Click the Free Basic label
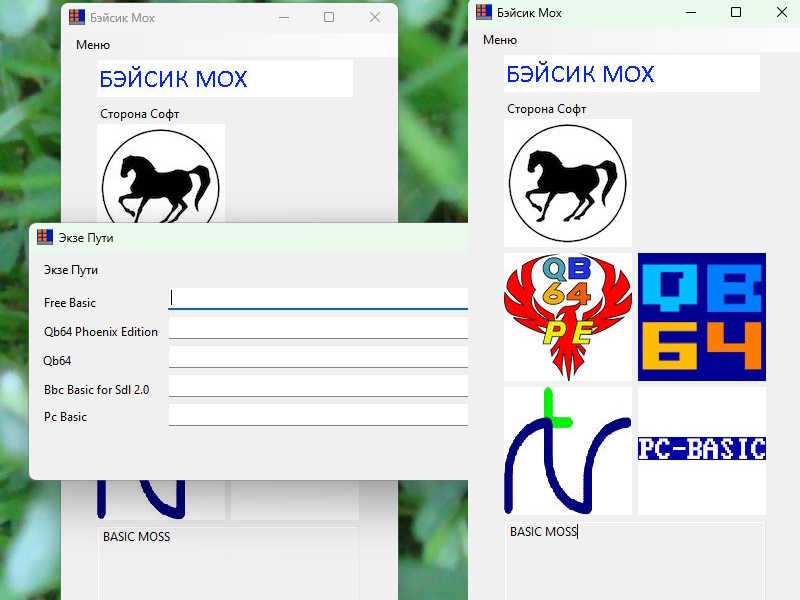 pos(70,303)
